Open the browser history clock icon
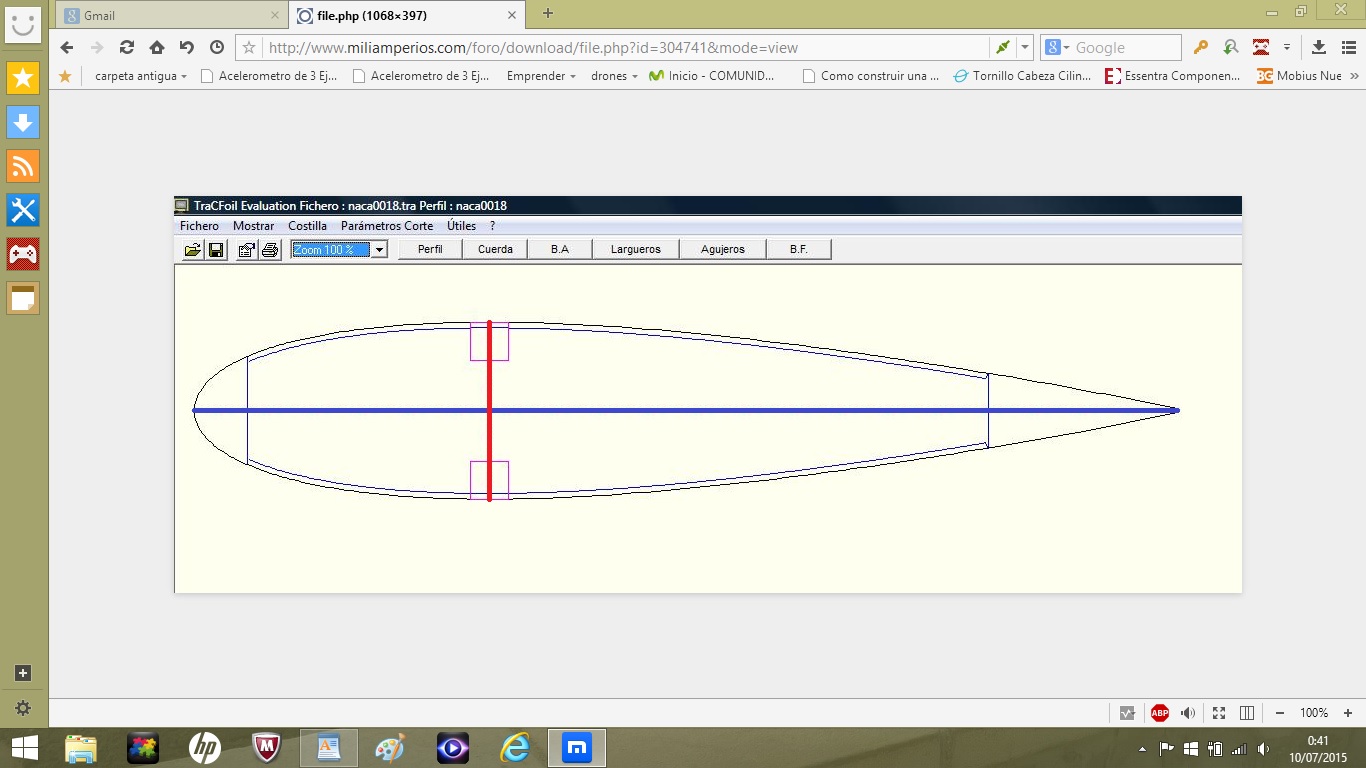The height and width of the screenshot is (768, 1366). (x=217, y=47)
